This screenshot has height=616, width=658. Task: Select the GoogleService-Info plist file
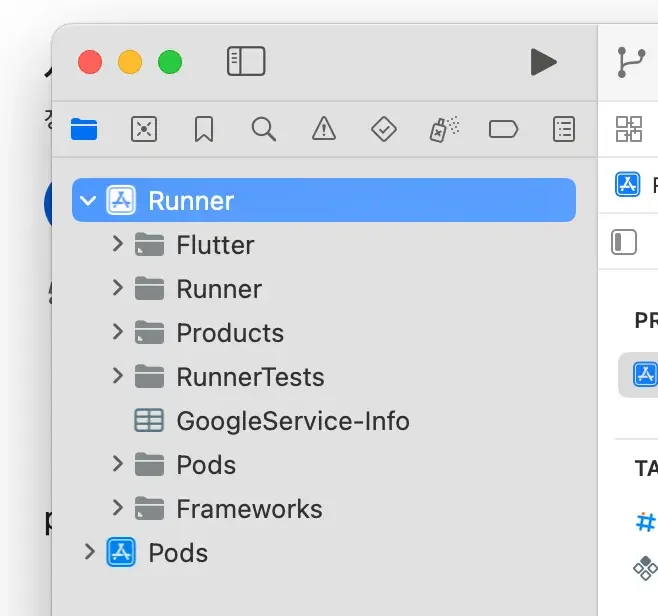coord(293,421)
